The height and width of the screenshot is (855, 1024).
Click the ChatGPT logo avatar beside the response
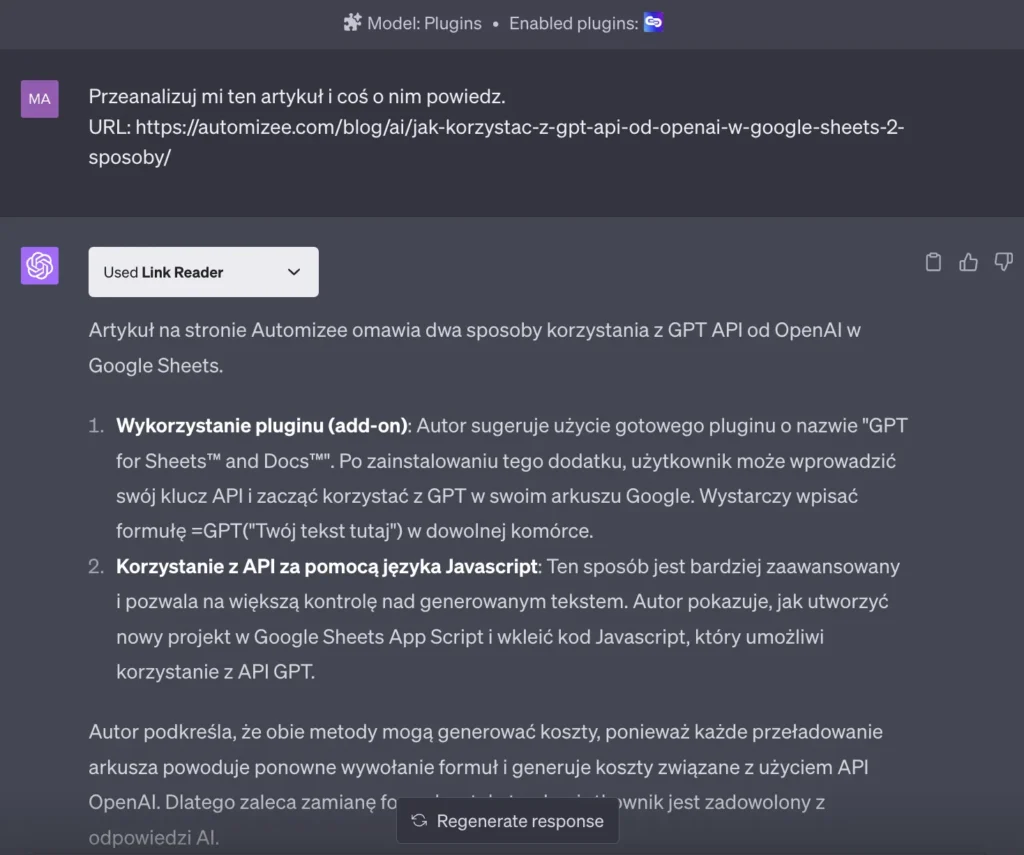pos(39,266)
